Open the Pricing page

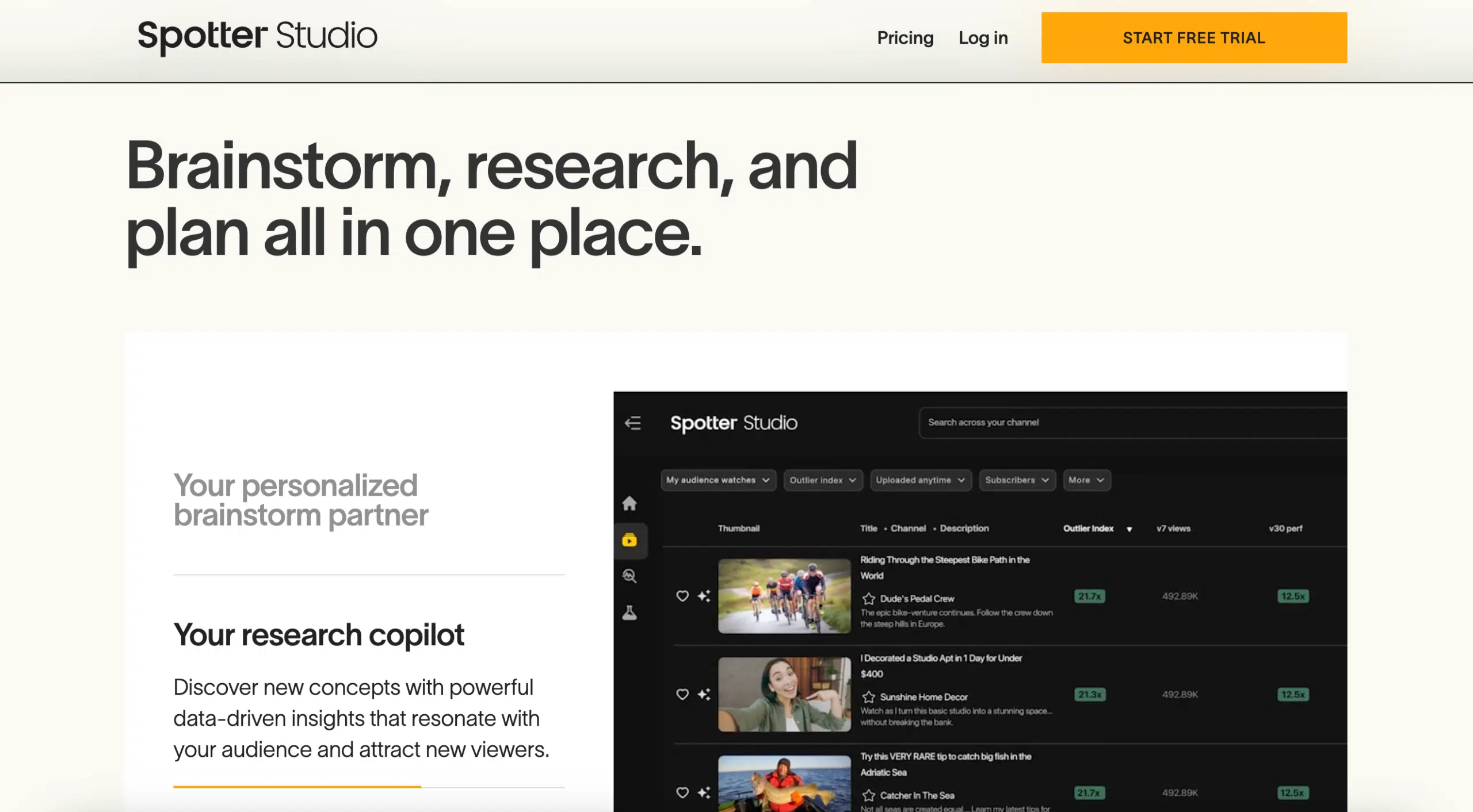(905, 37)
